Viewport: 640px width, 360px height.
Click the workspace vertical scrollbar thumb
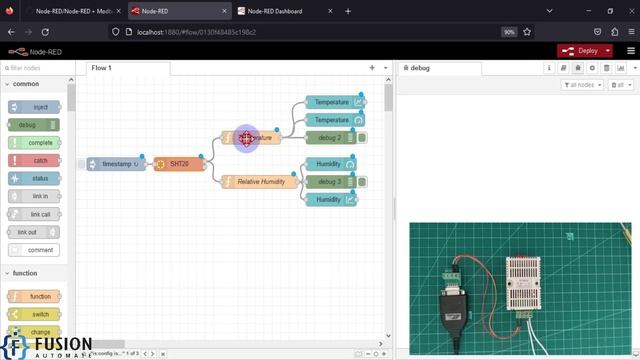point(388,97)
